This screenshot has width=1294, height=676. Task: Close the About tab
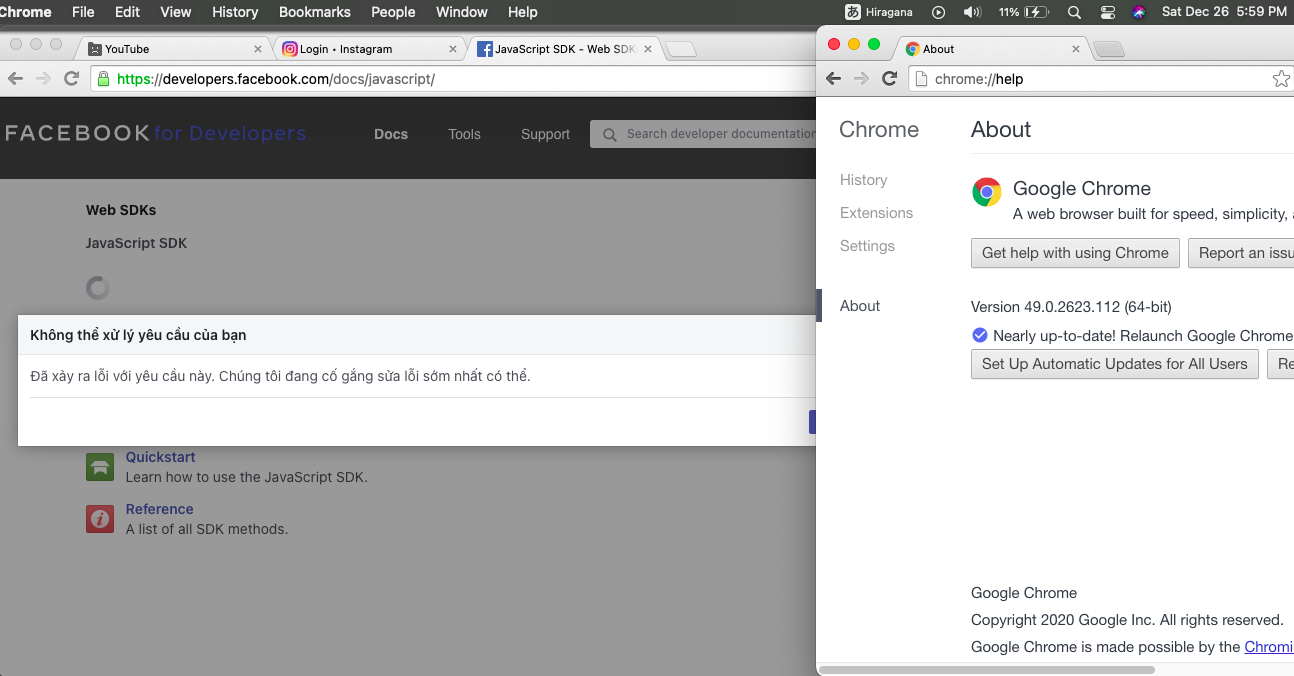click(x=1076, y=49)
